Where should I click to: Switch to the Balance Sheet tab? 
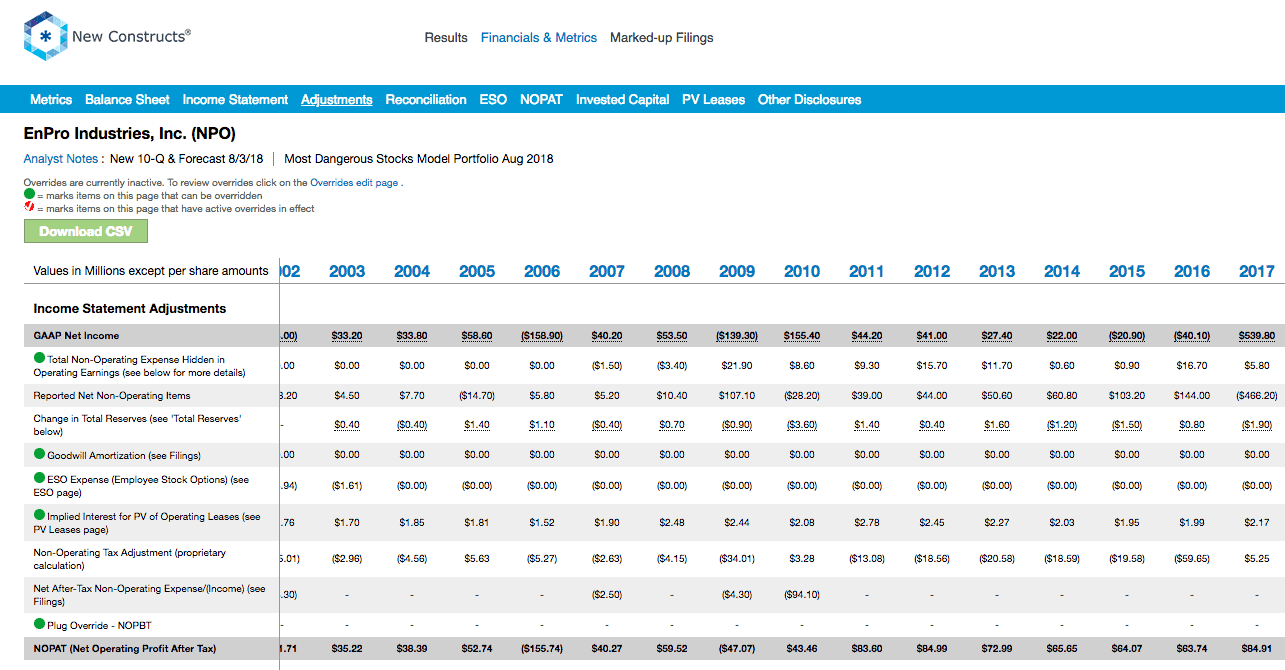127,100
